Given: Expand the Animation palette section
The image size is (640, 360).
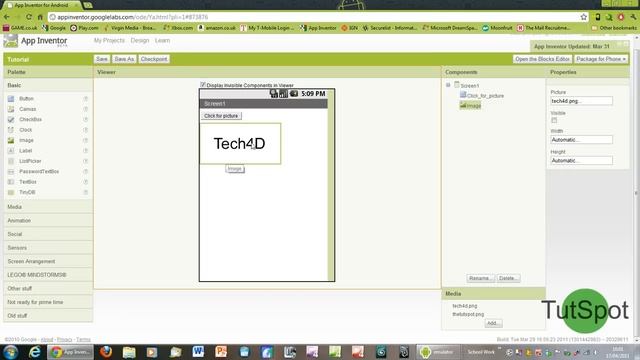Looking at the screenshot, I should click(48, 220).
